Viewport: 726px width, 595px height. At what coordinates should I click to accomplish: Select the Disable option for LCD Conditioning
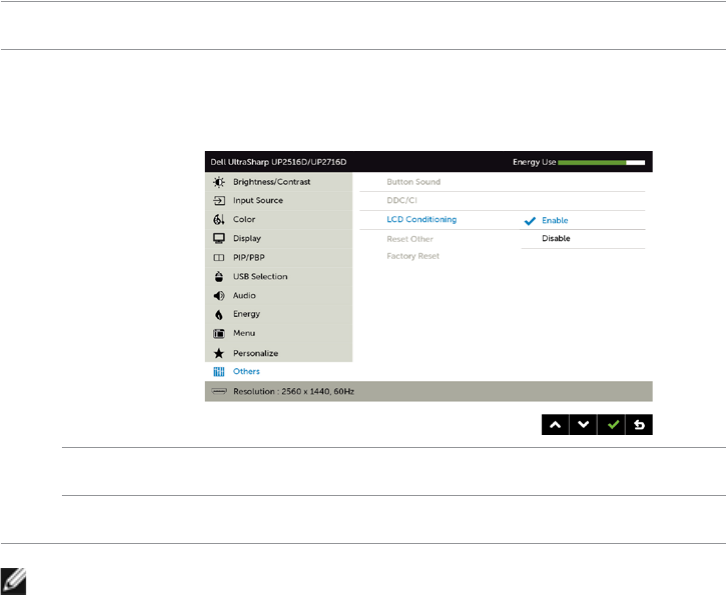coord(556,238)
